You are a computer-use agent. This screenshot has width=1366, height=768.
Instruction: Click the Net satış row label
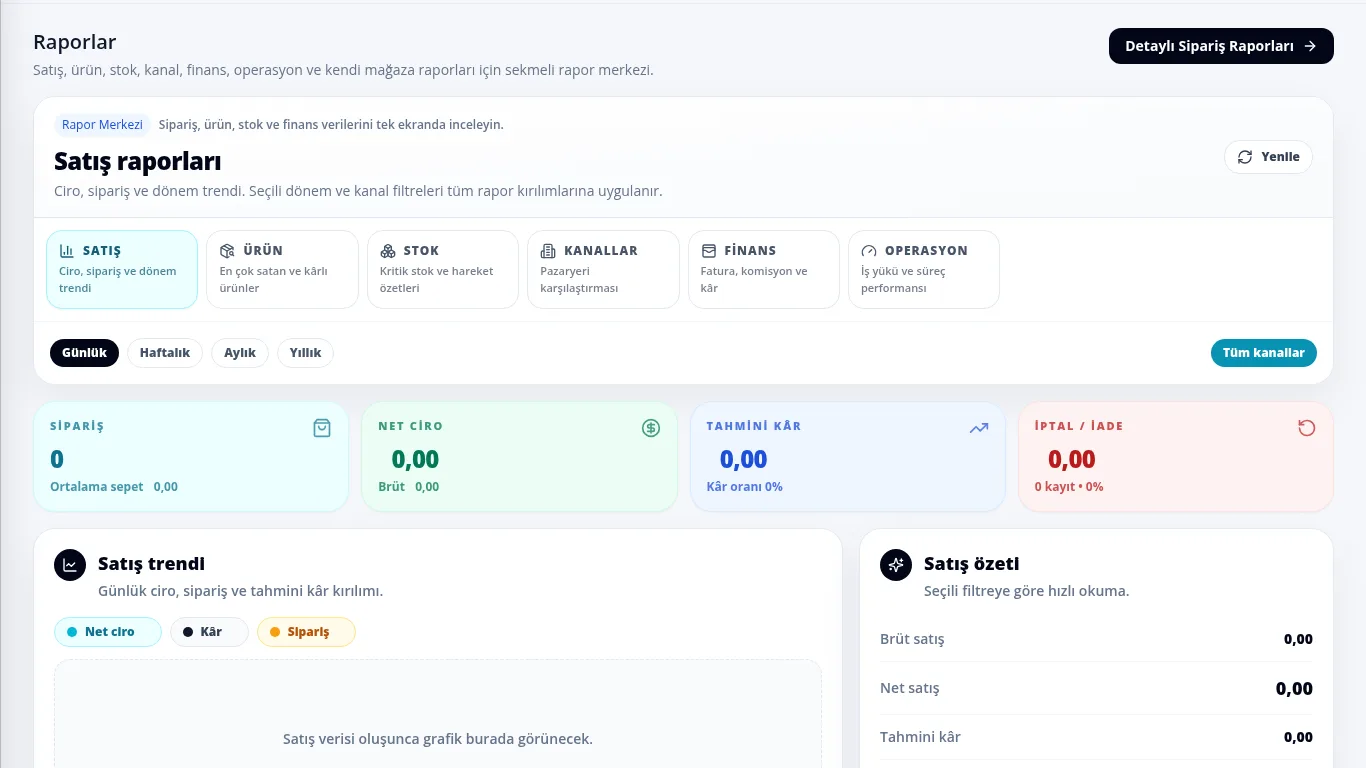coord(910,688)
